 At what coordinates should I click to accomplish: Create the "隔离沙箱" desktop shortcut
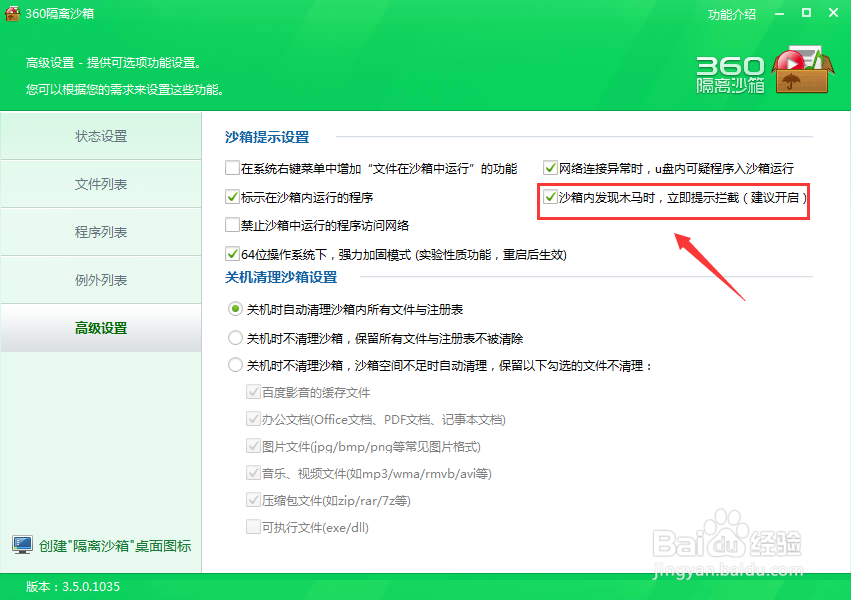point(115,546)
